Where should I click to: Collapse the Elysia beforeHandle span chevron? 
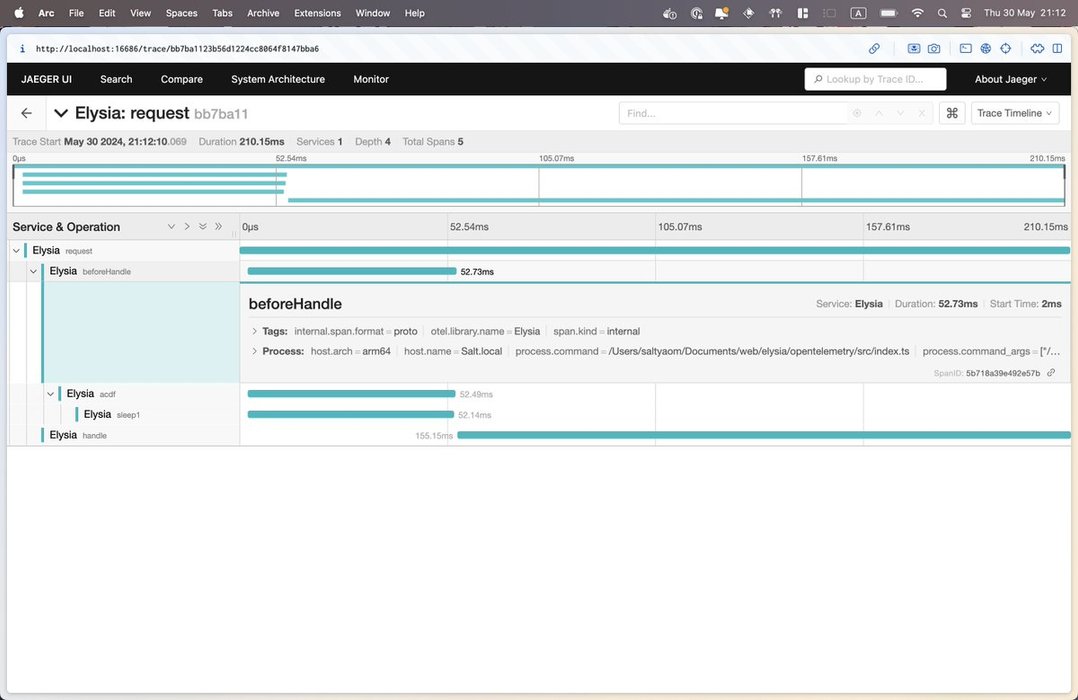33,271
